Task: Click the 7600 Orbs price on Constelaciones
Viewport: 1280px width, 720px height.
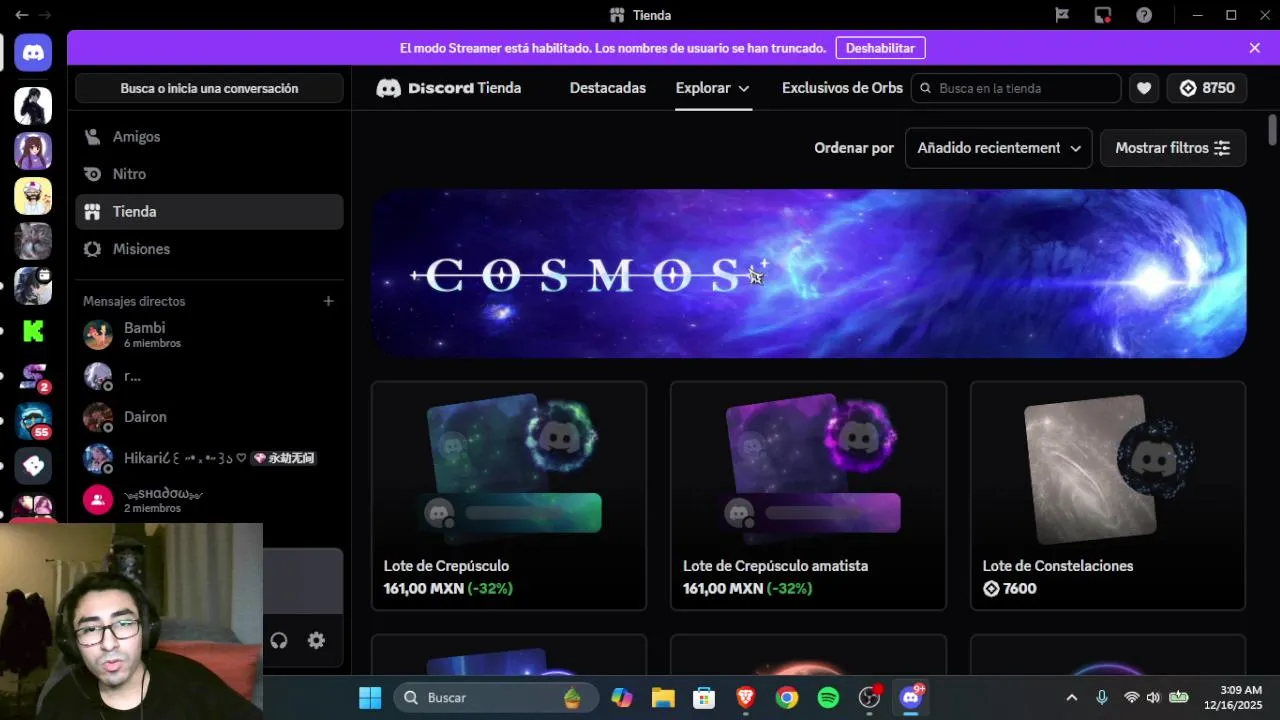Action: click(1010, 588)
